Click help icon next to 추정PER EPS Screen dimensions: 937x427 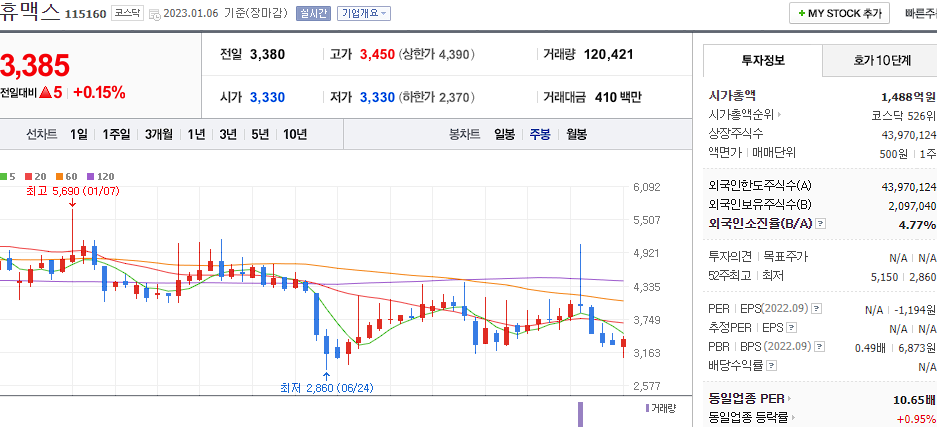click(792, 328)
